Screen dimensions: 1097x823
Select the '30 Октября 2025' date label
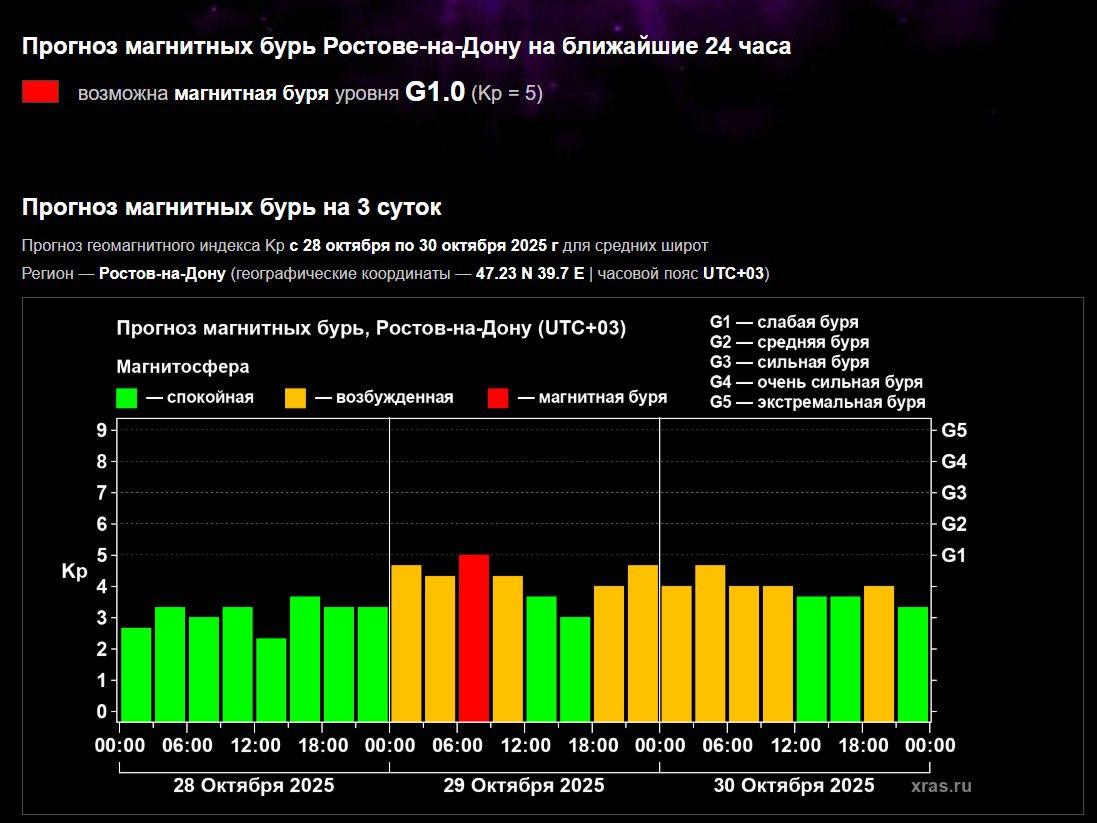pos(794,785)
